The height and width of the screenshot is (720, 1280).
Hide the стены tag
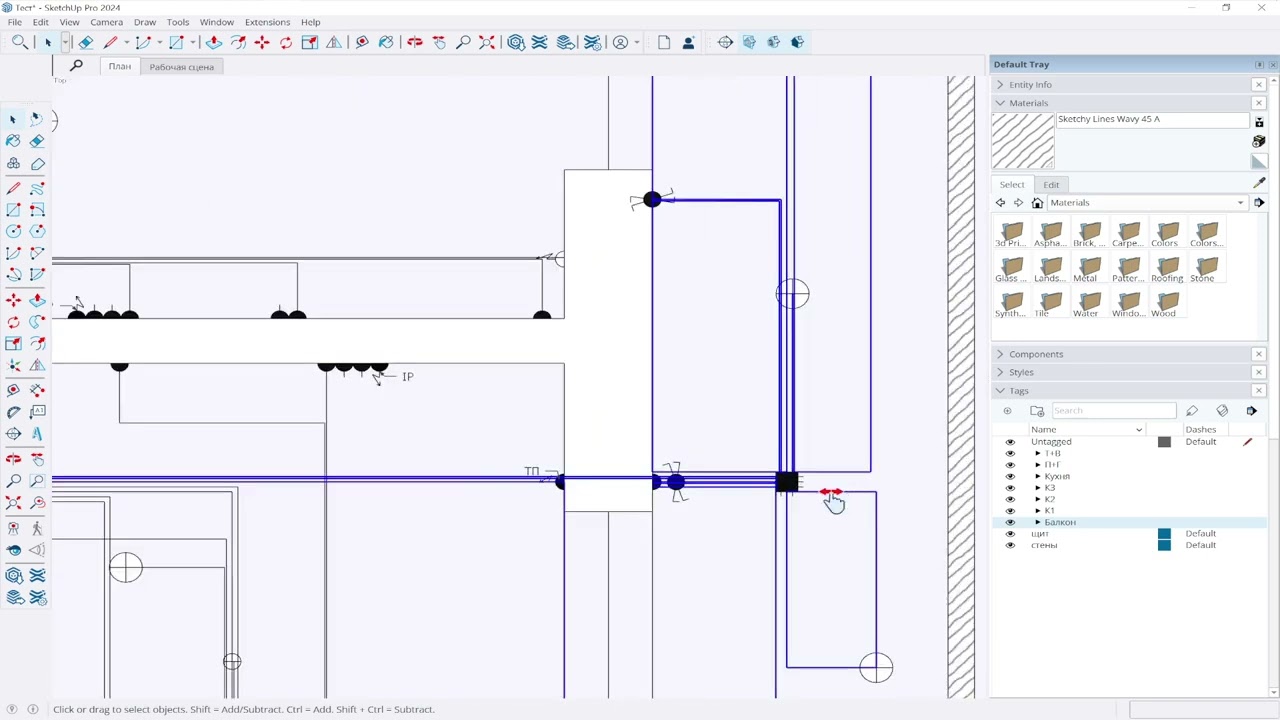[x=1010, y=545]
